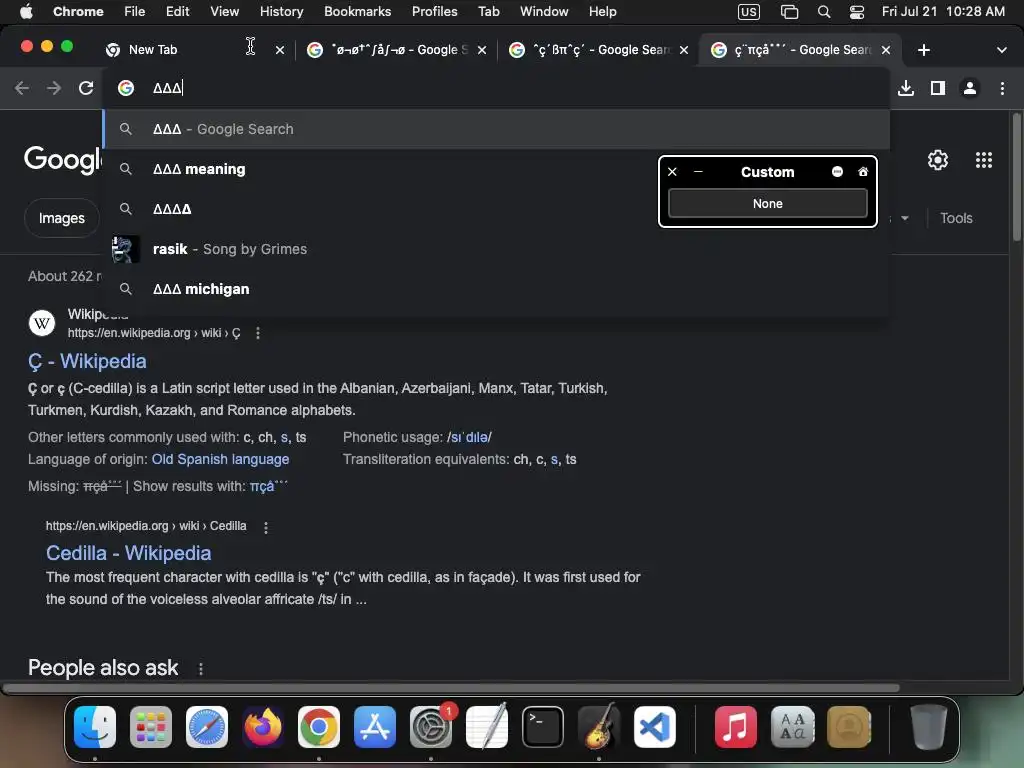Go forward to the next page
1024x768 pixels.
(x=54, y=88)
